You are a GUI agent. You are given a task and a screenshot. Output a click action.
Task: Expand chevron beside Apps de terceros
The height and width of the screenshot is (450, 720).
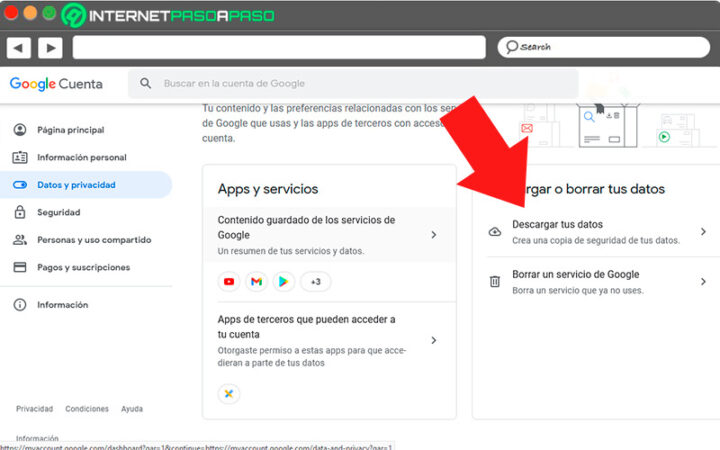434,340
